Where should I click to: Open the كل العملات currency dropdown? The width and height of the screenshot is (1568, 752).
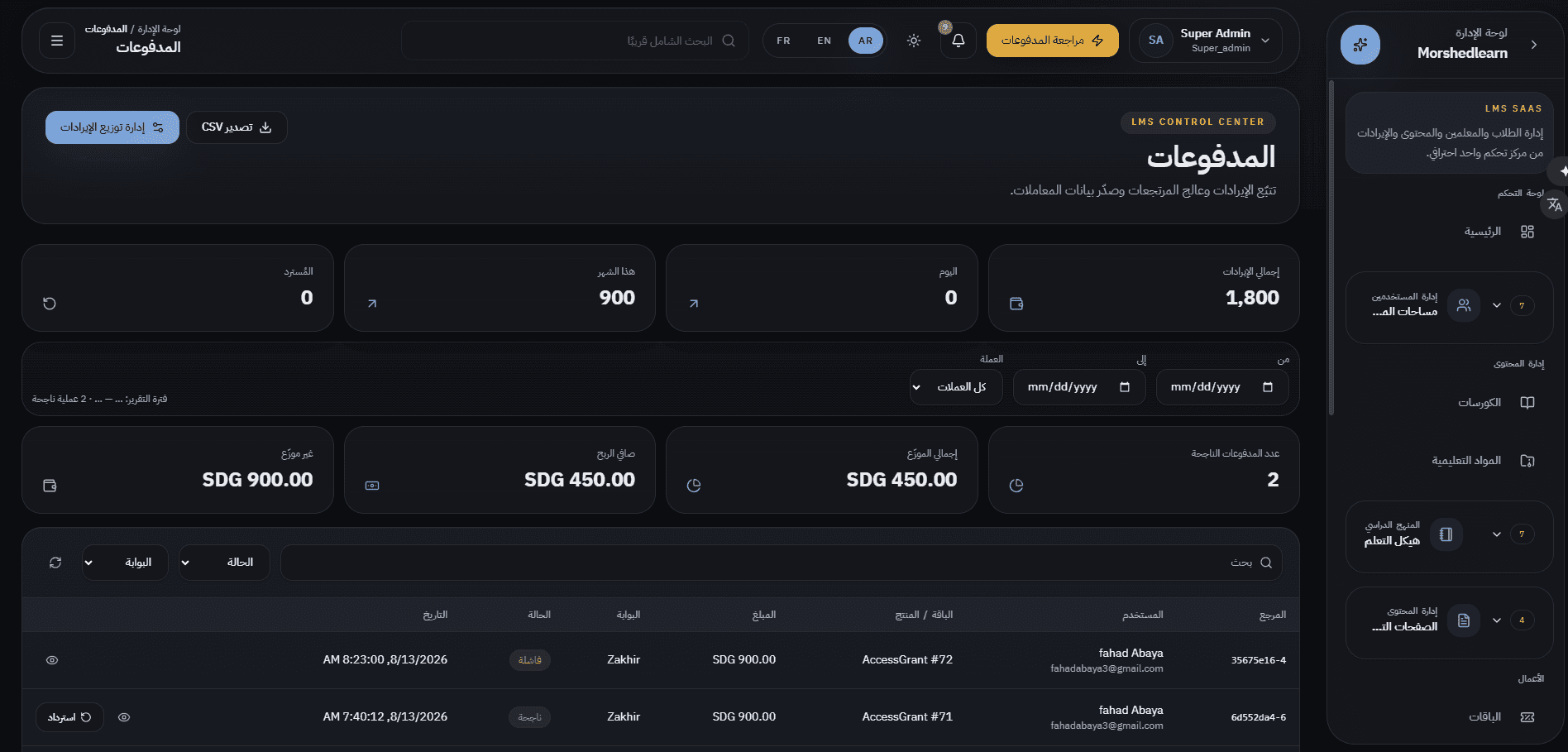point(956,387)
